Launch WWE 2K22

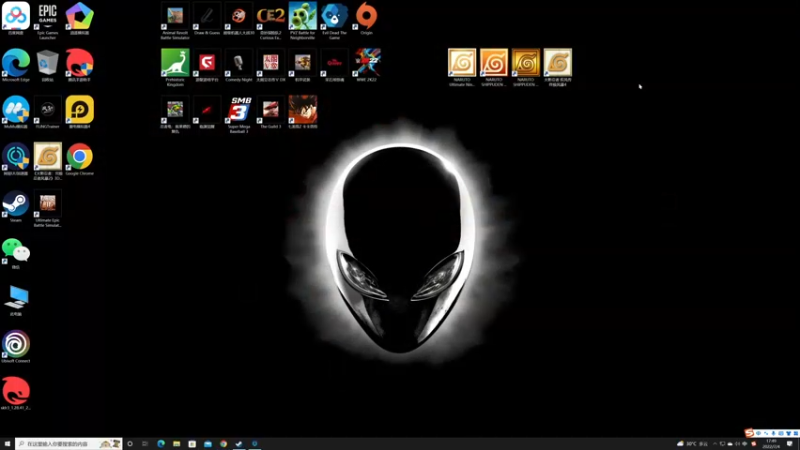[366, 66]
